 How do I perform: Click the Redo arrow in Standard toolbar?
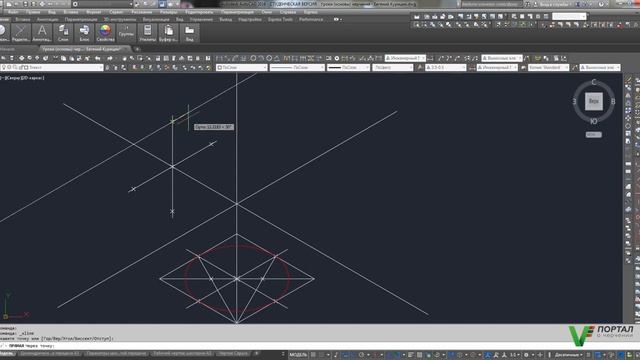tap(109, 58)
